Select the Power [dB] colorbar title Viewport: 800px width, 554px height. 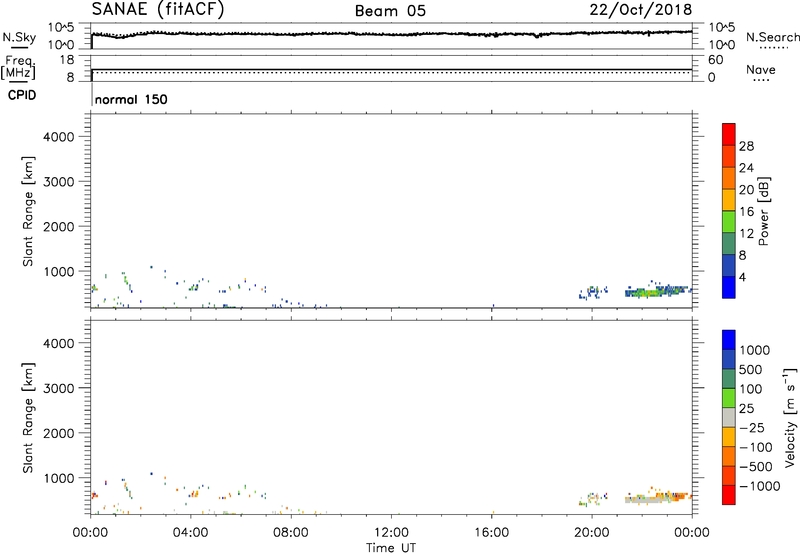click(x=763, y=211)
